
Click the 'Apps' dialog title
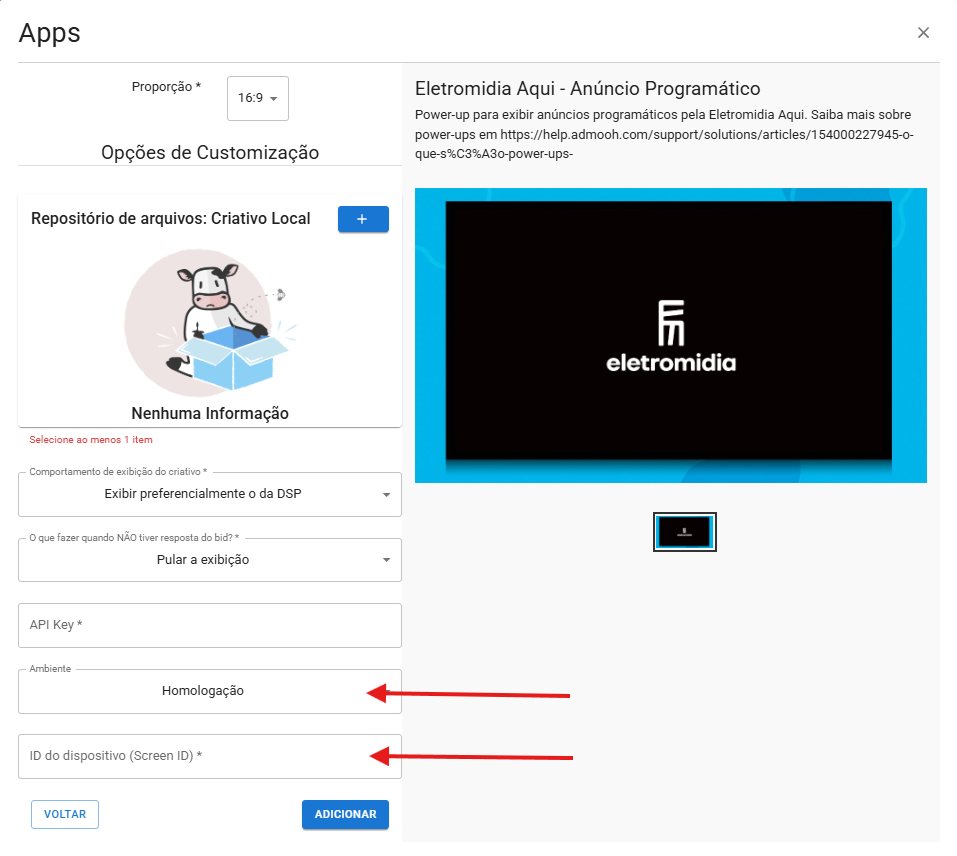49,33
